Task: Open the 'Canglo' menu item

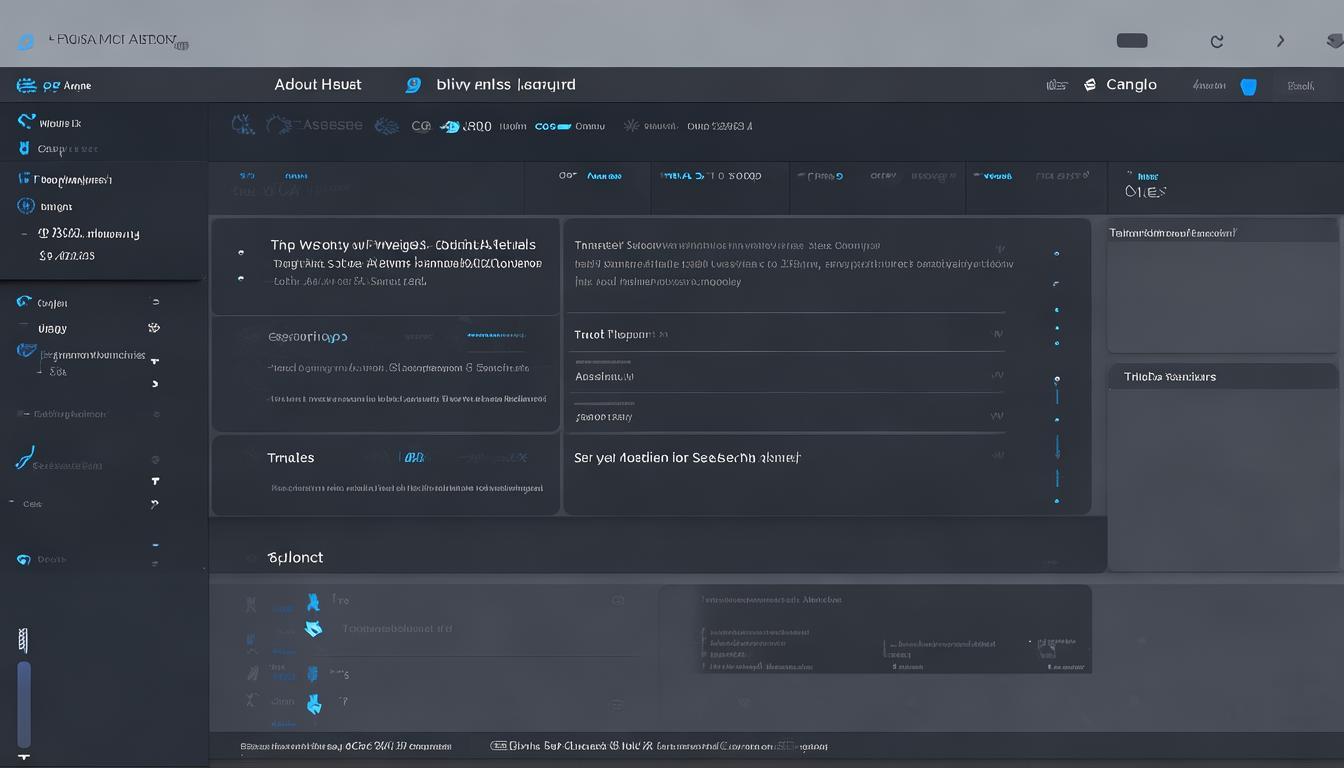Action: [1131, 85]
